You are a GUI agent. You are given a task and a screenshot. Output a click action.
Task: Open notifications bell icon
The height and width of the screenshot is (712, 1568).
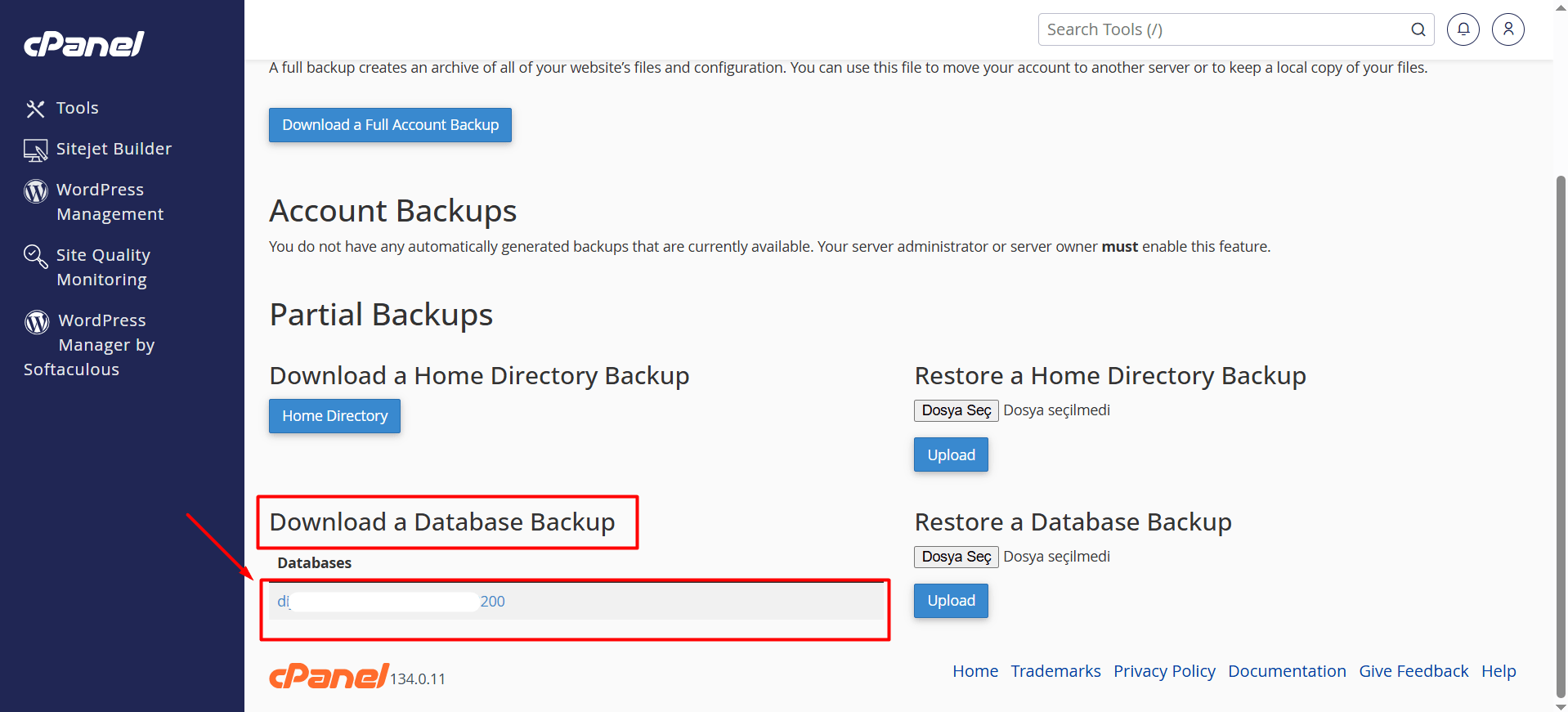(1463, 29)
